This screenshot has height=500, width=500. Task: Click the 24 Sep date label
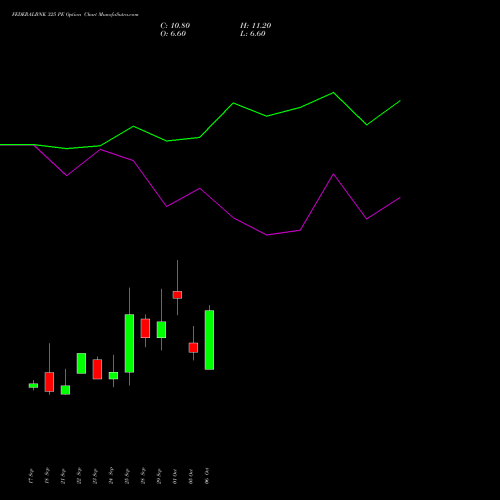coord(111,476)
